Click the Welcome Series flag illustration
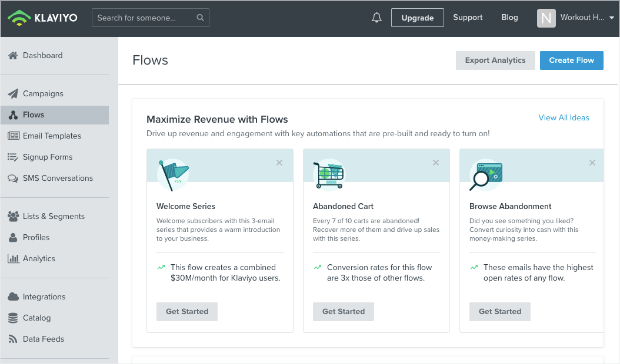The width and height of the screenshot is (620, 364). point(173,175)
